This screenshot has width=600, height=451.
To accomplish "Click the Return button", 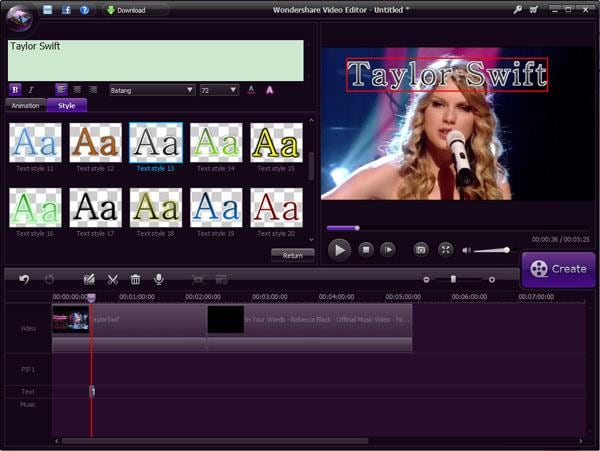I will [x=293, y=255].
